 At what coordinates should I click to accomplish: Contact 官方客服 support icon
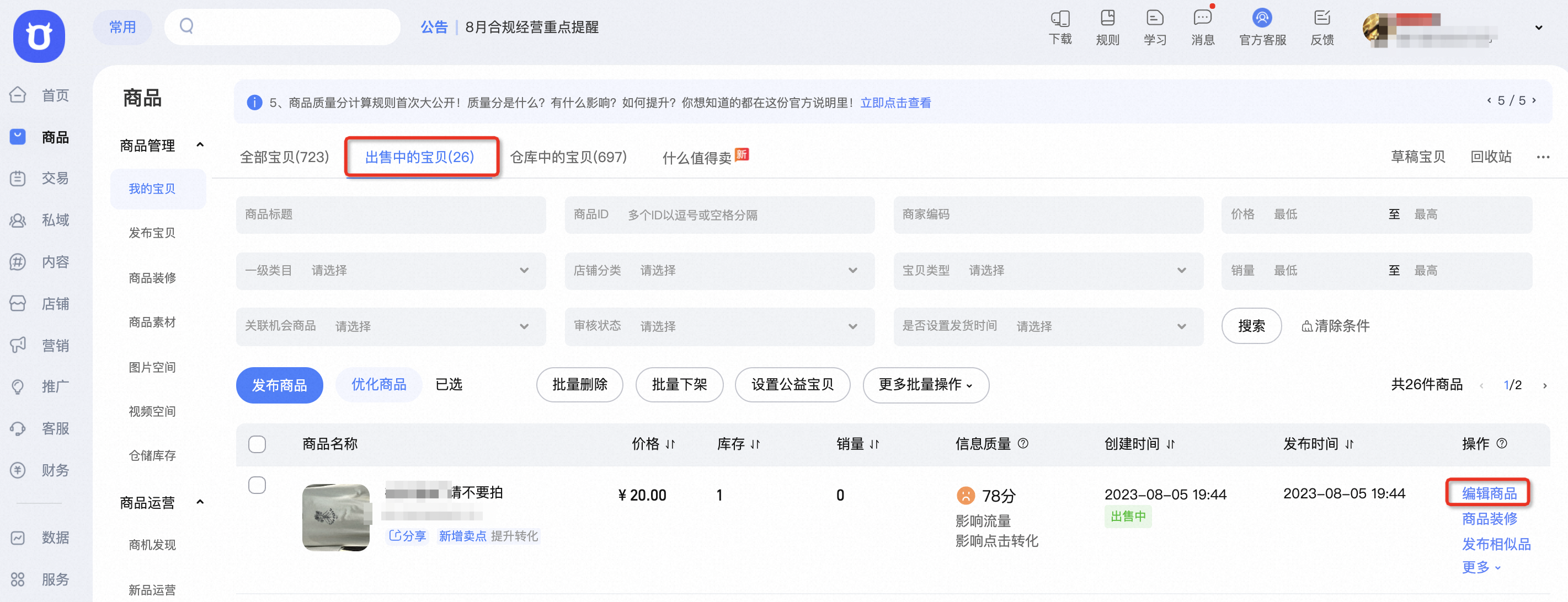(x=1262, y=18)
